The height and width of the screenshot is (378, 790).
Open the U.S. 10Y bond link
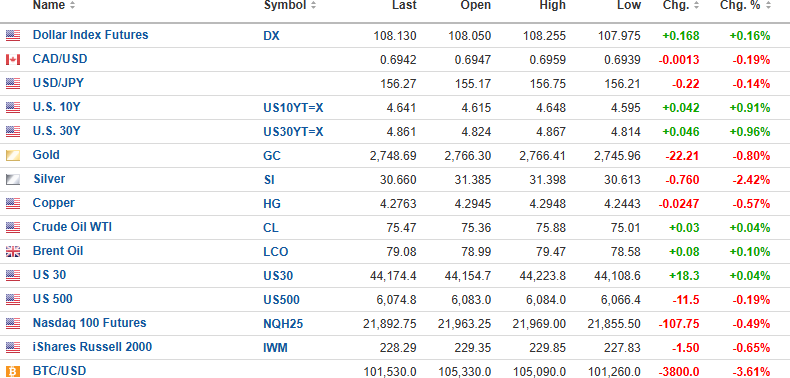56,107
